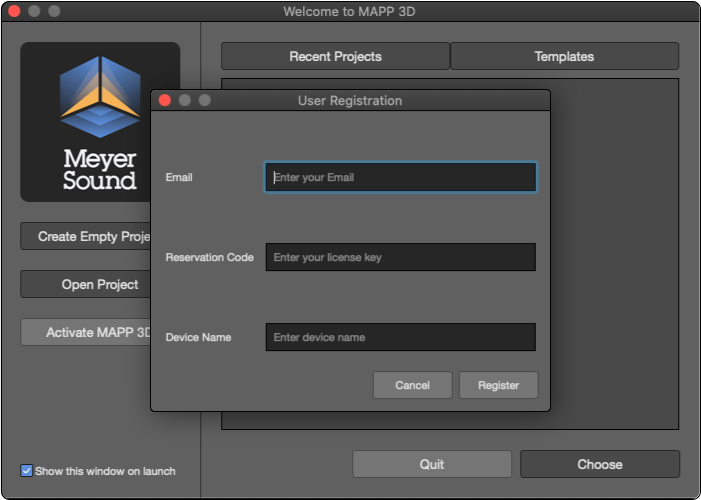The height and width of the screenshot is (500, 701).
Task: Close the User Registration dialog with red button
Action: pos(165,100)
